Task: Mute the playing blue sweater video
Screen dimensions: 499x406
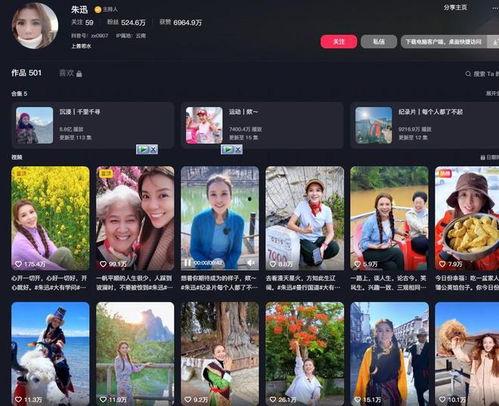Action: [251, 263]
